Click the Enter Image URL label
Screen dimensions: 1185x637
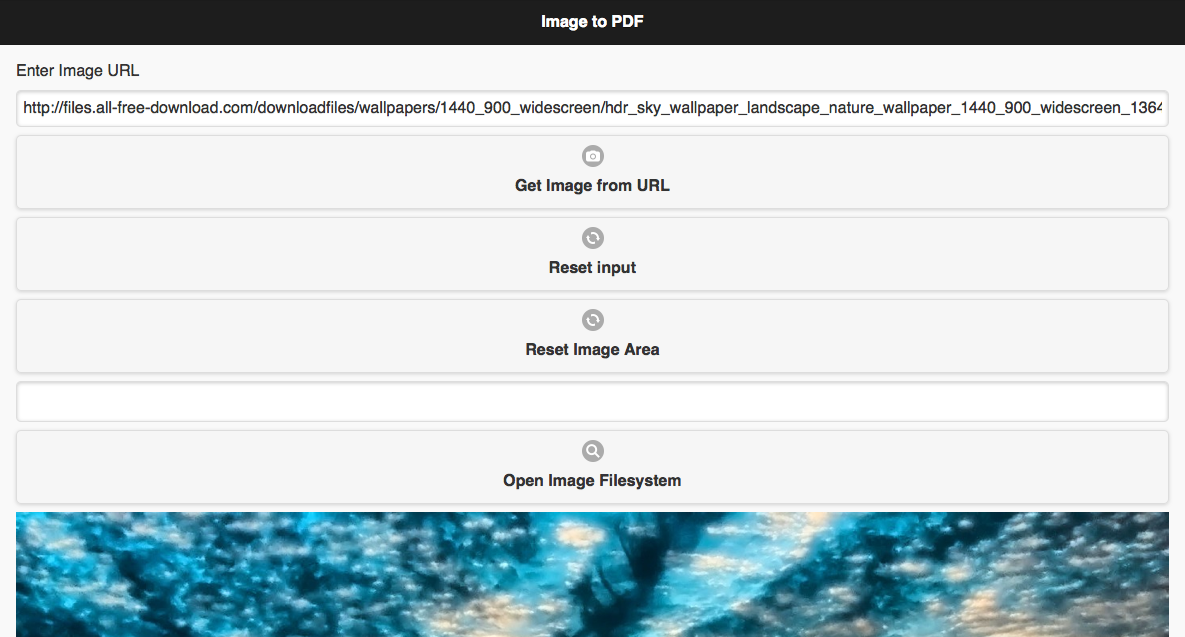click(x=78, y=70)
